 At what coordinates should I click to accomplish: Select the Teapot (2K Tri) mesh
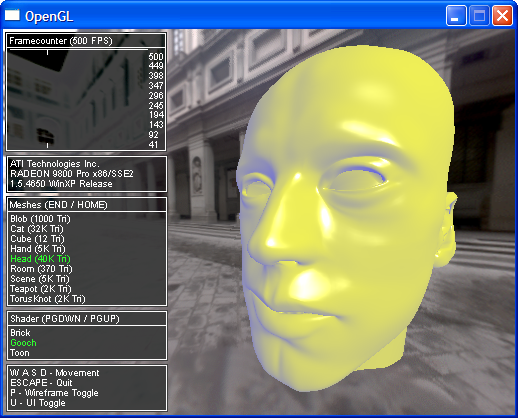(41, 289)
